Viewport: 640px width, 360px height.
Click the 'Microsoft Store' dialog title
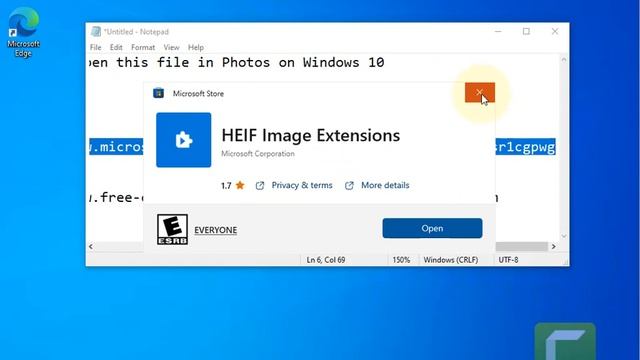click(198, 93)
